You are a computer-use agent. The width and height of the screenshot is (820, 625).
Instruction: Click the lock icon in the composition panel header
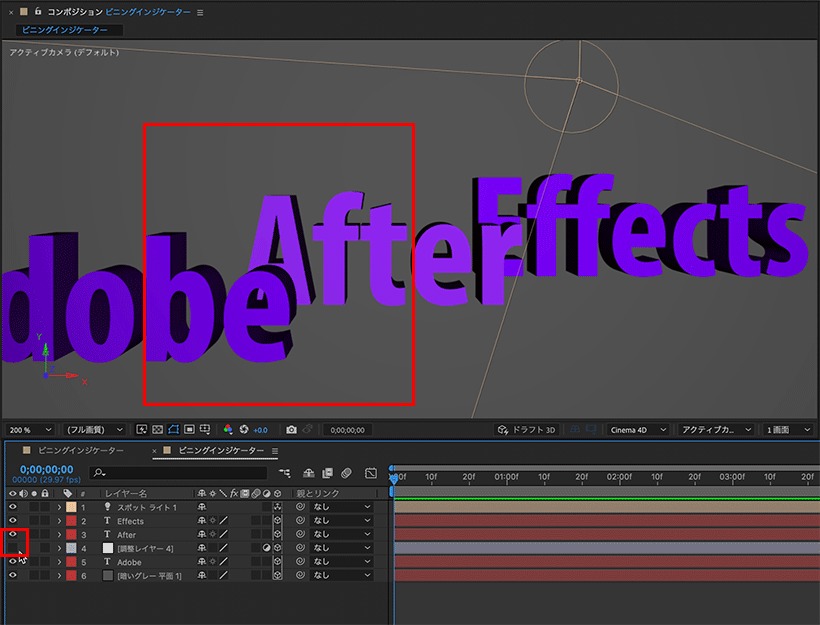(38, 11)
